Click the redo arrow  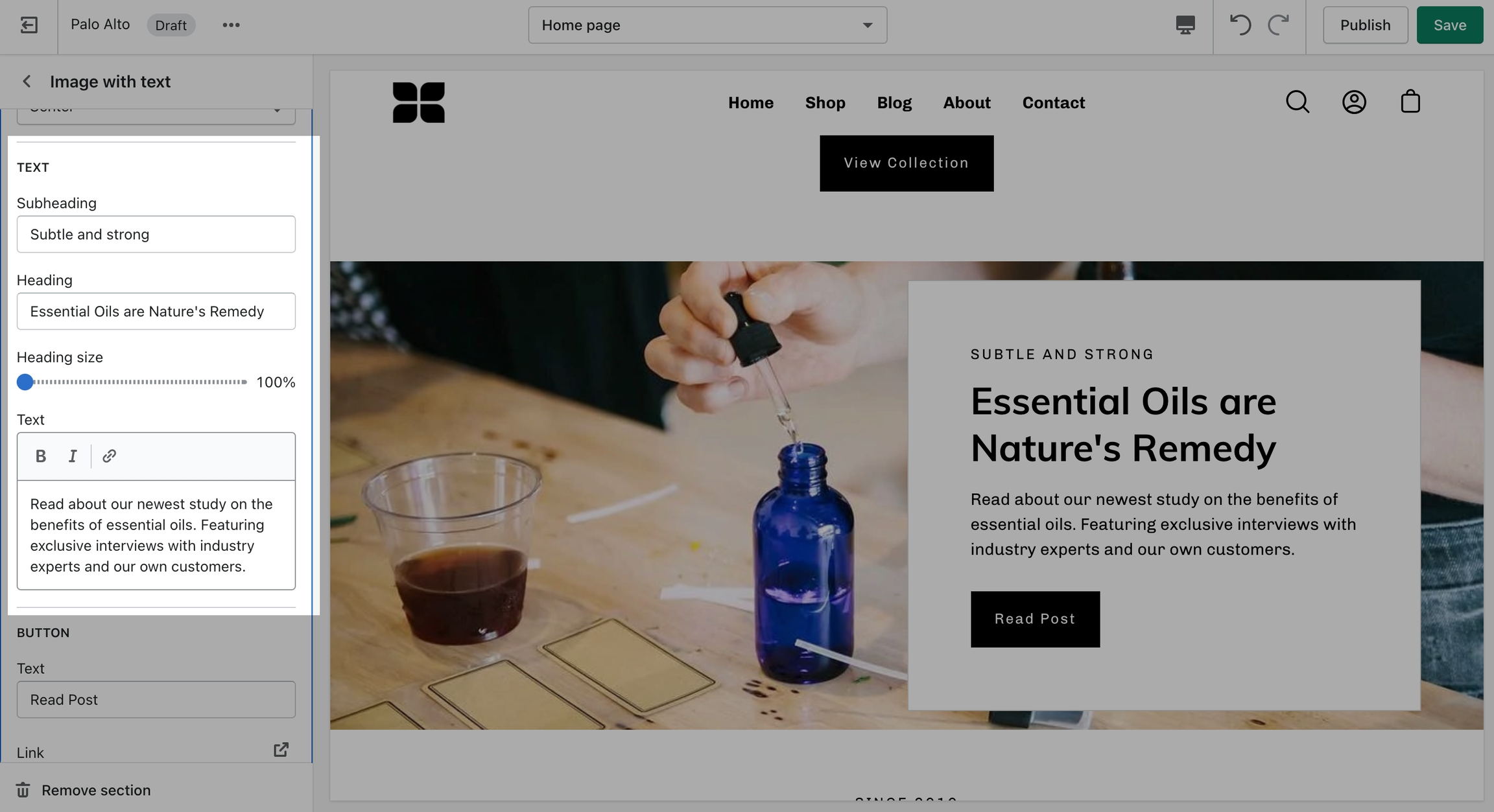[1278, 25]
